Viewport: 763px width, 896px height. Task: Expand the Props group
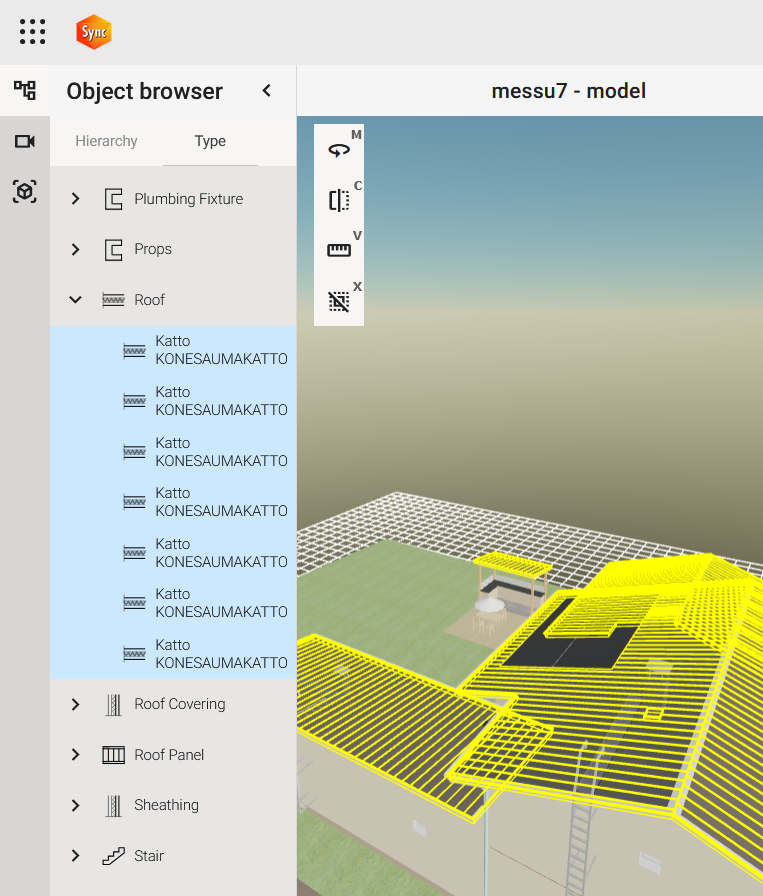76,249
